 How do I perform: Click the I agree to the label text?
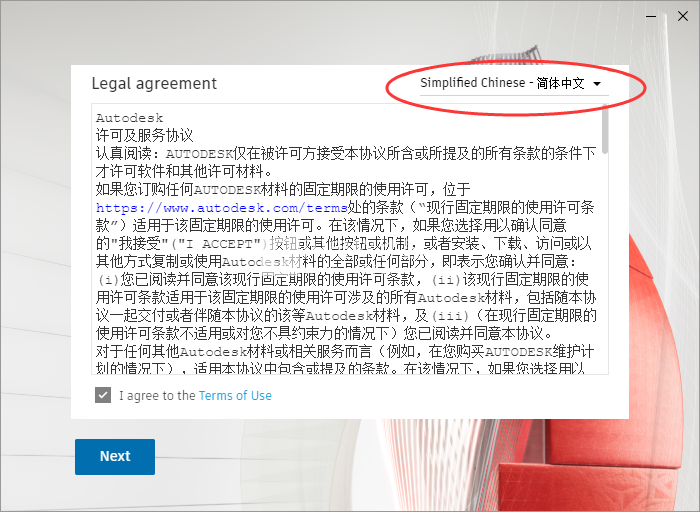[157, 395]
